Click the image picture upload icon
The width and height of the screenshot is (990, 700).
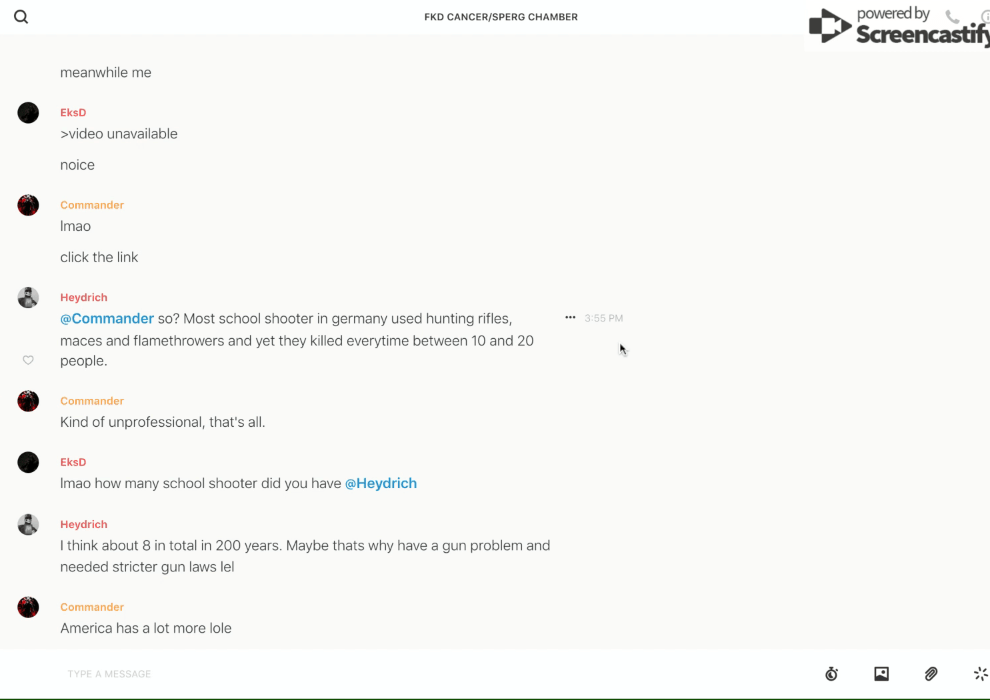tap(881, 674)
